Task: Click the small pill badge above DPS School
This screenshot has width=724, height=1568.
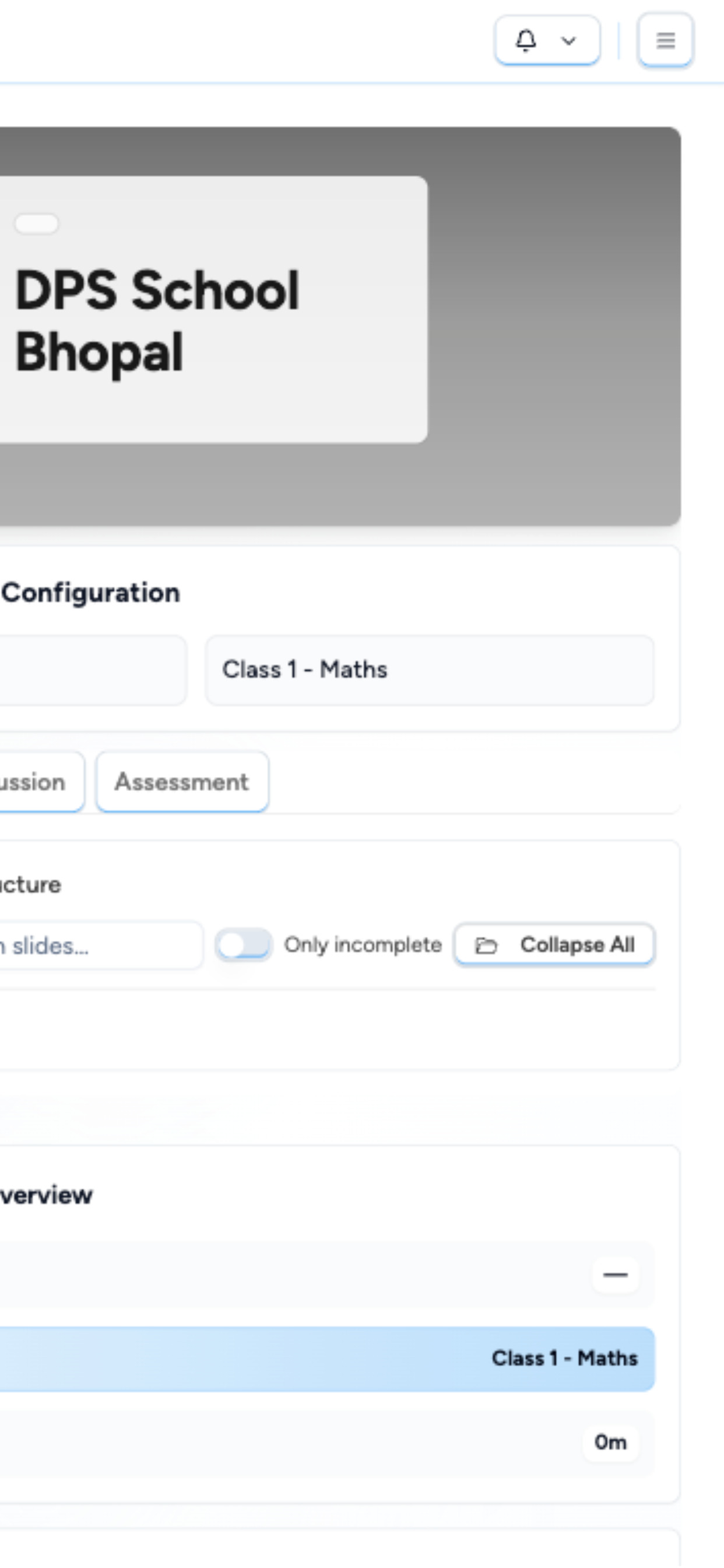Action: coord(37,223)
